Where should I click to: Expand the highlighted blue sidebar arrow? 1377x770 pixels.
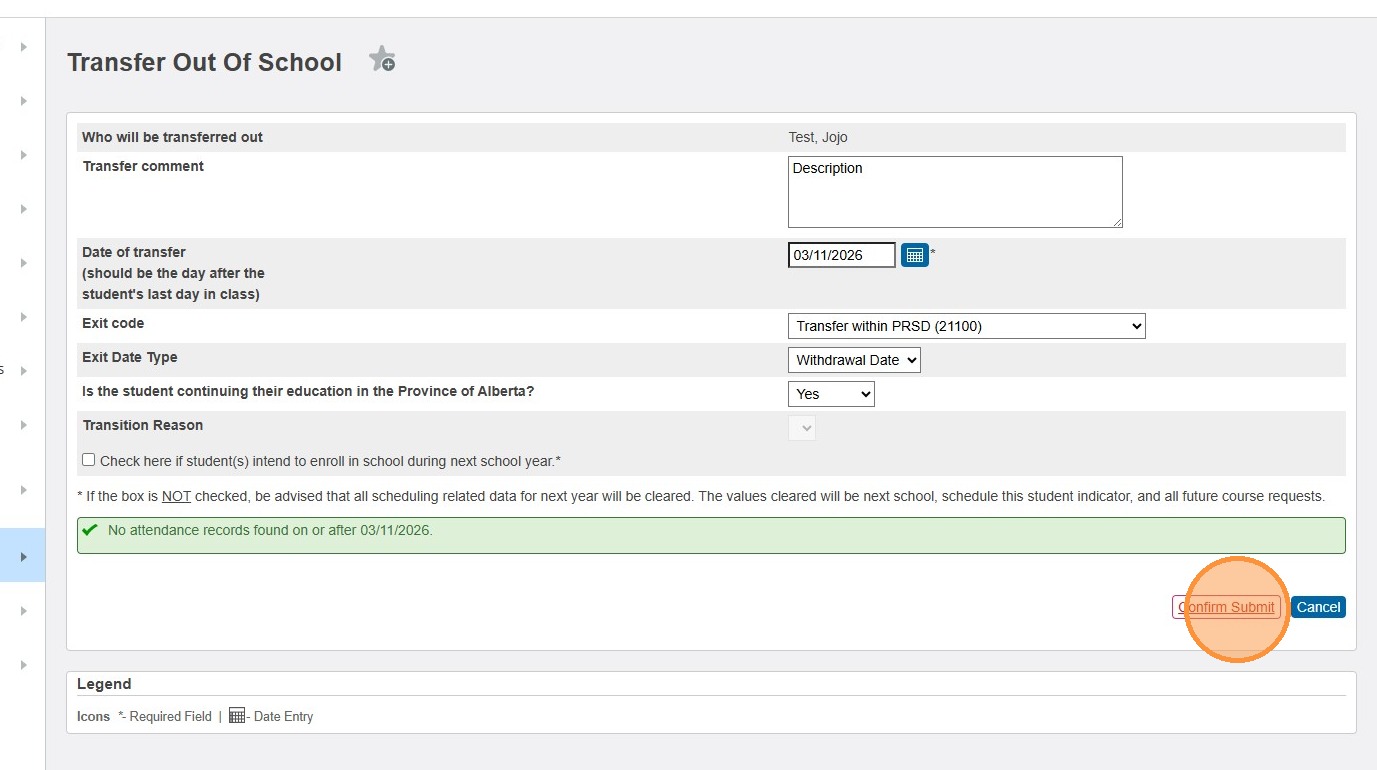tap(23, 556)
